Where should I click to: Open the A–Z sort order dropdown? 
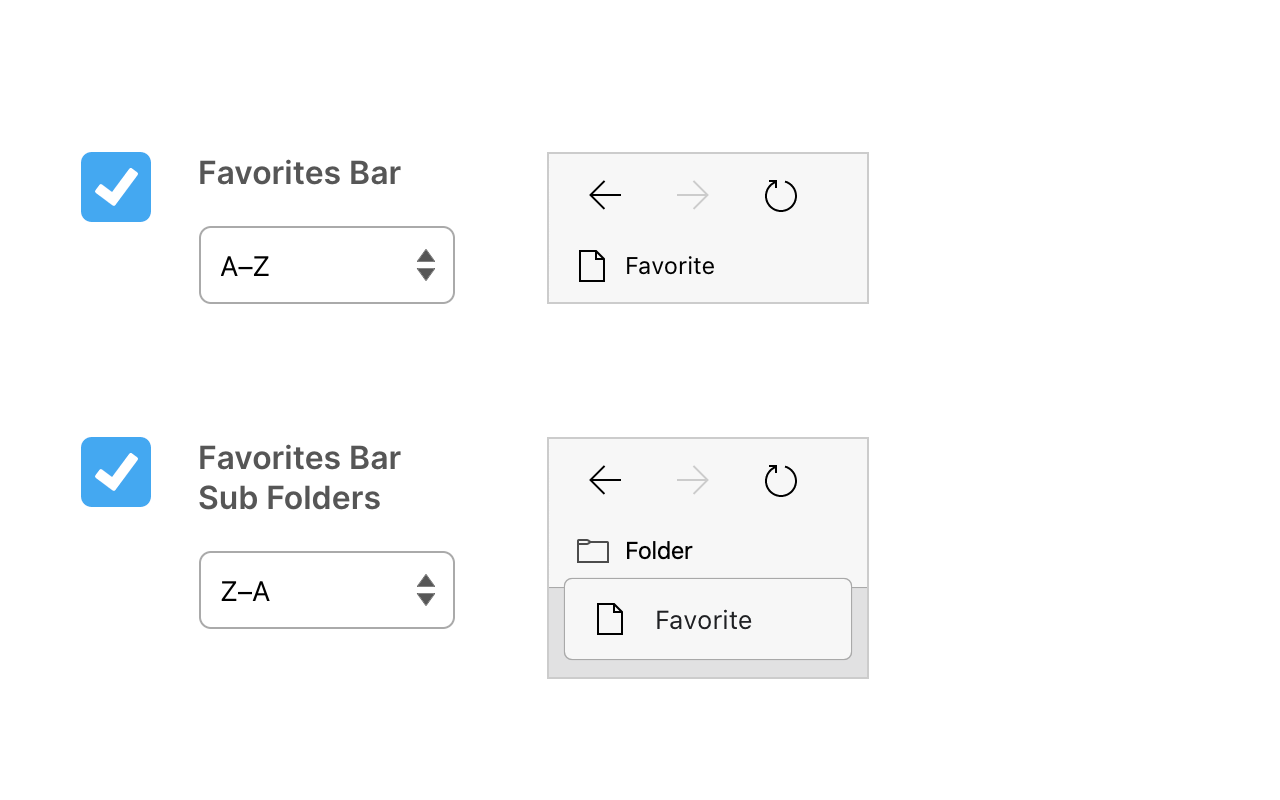(310, 266)
